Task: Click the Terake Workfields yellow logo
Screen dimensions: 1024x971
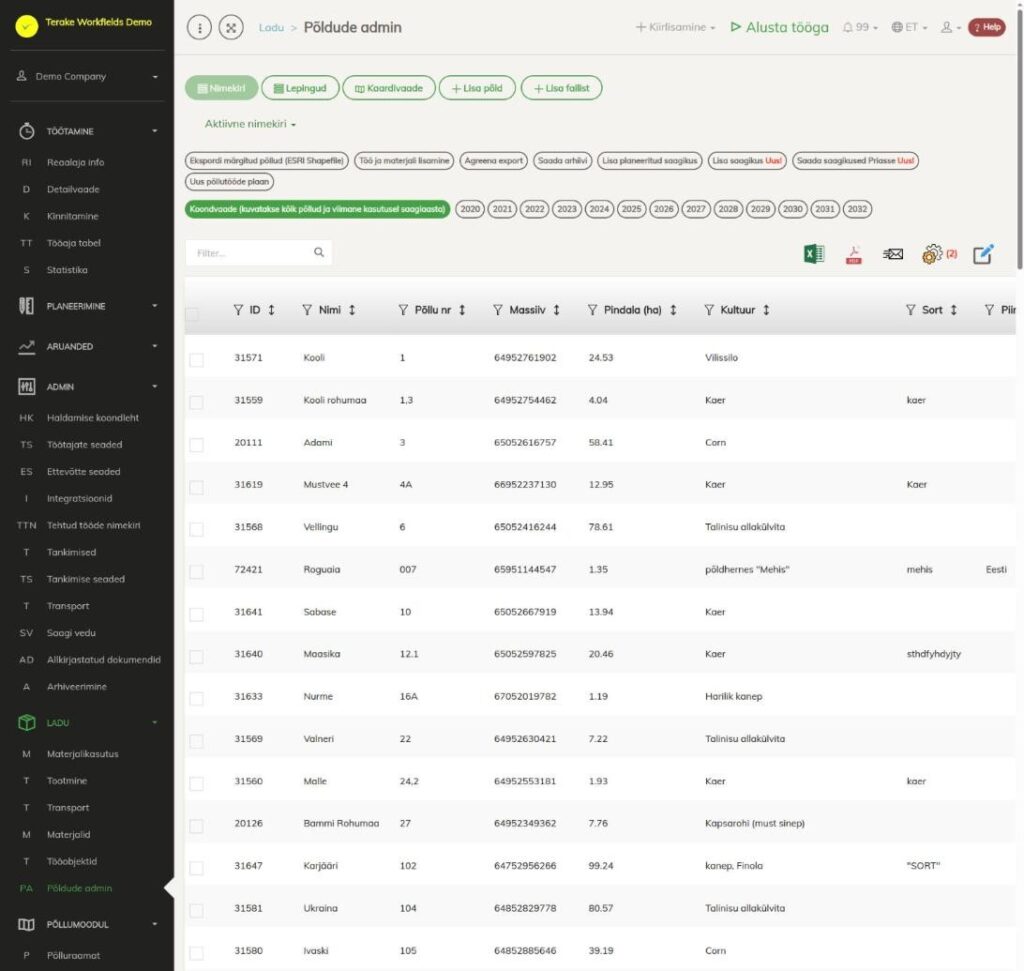Action: tap(27, 26)
